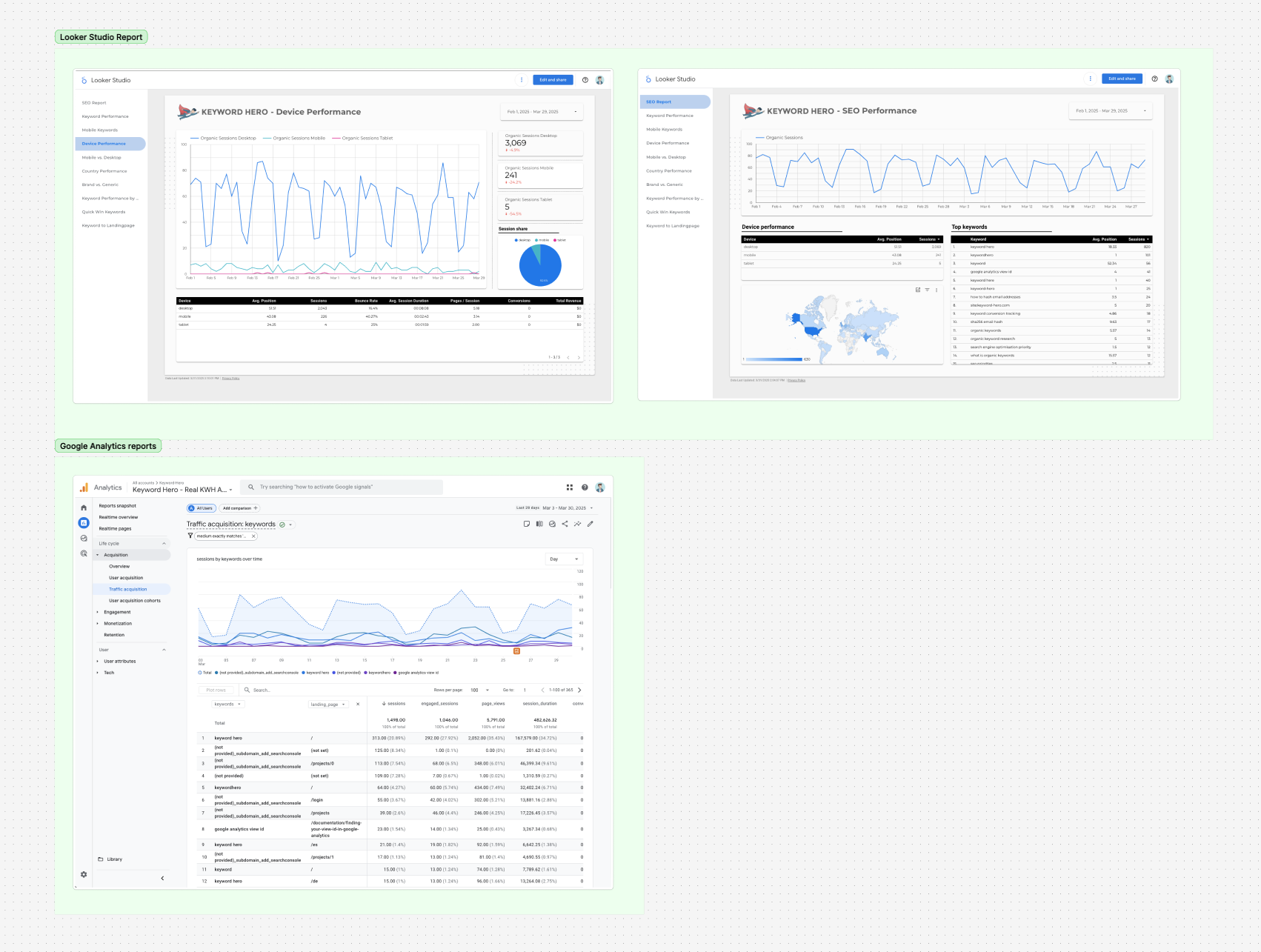This screenshot has width=1261, height=952.
Task: Open the Analytics help icon
Action: click(x=585, y=487)
